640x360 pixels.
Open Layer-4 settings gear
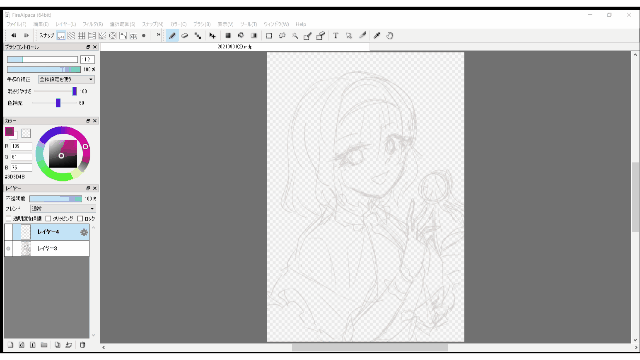click(84, 232)
